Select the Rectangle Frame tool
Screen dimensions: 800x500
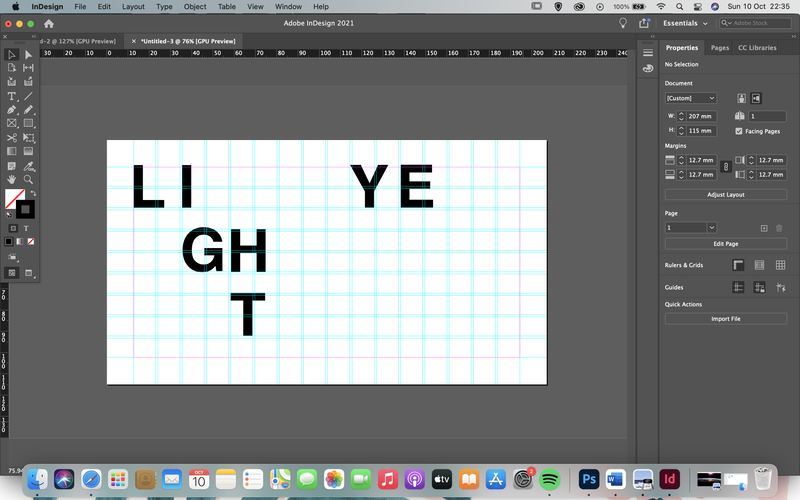pos(11,123)
